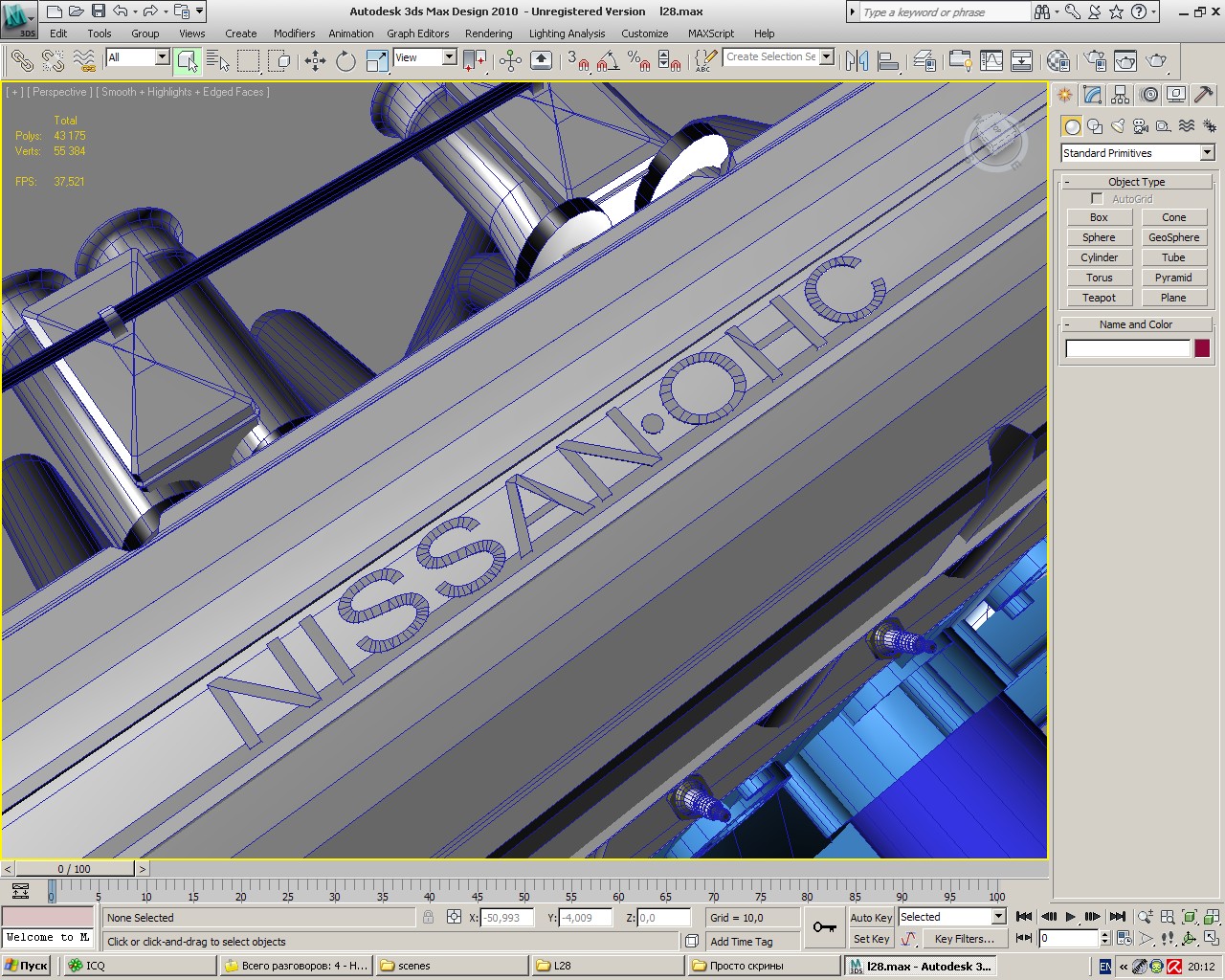Choose the Select and Rotate tool
Screen dimensions: 1225x980
tap(345, 61)
